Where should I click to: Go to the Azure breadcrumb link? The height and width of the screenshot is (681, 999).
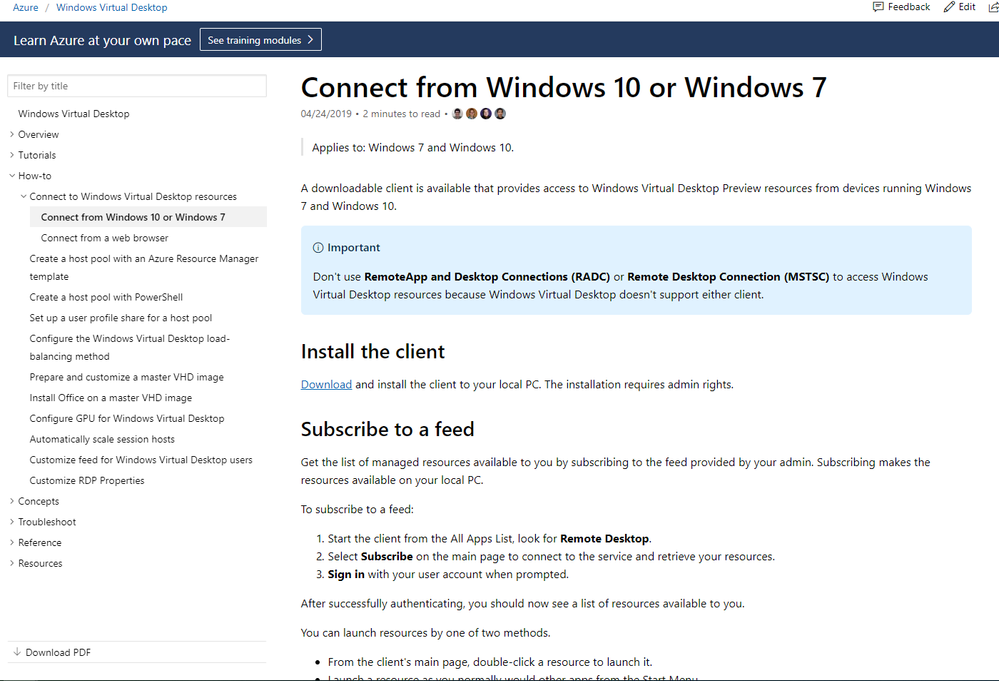point(25,8)
